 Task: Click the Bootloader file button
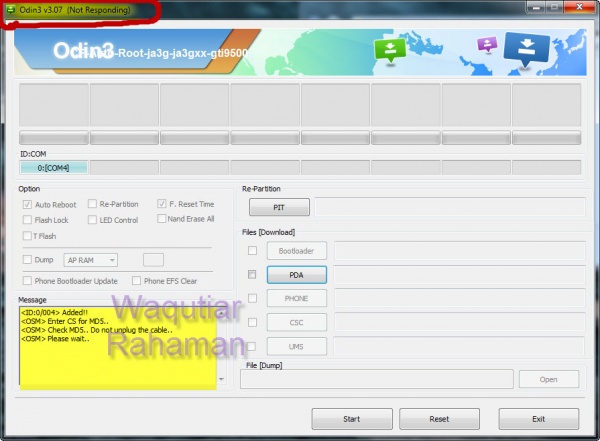[x=297, y=251]
